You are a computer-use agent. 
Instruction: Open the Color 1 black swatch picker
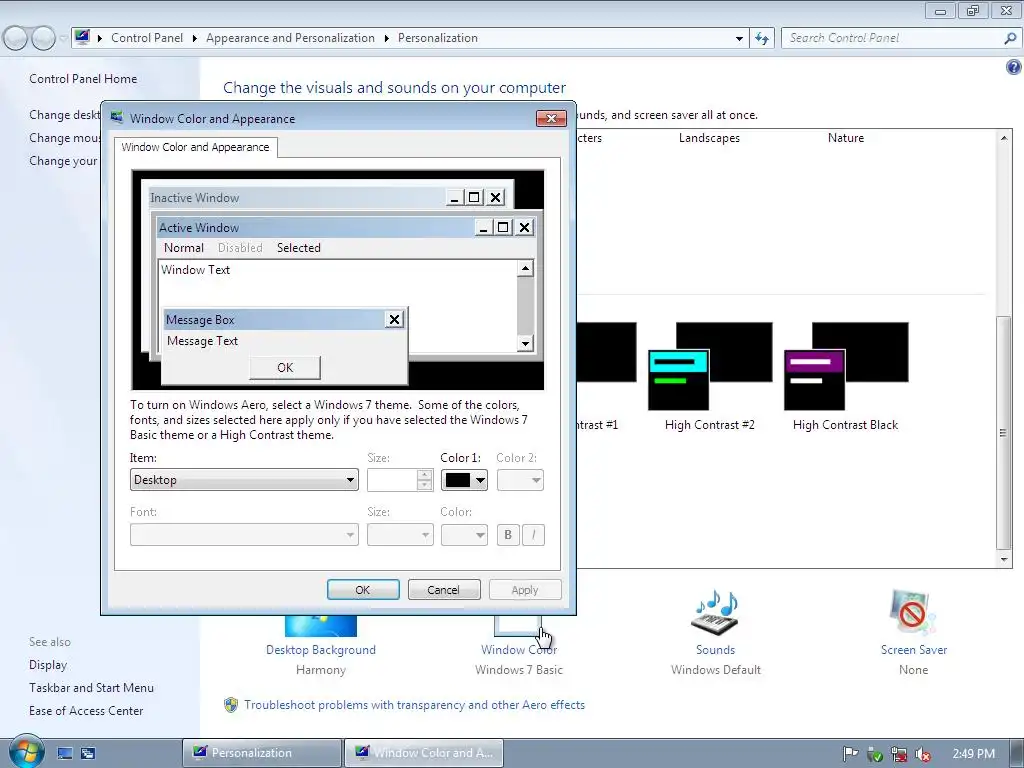pos(464,480)
